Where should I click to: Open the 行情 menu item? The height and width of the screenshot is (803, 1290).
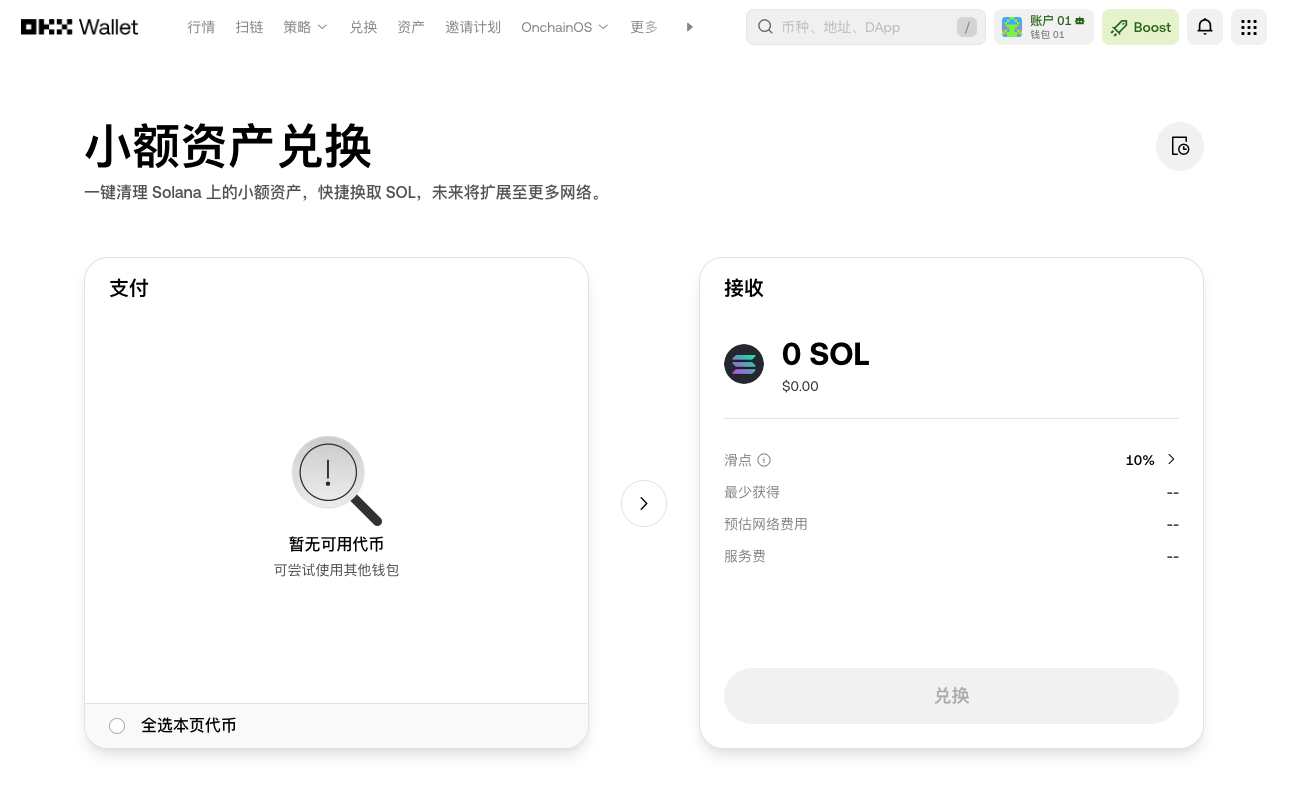coord(200,27)
